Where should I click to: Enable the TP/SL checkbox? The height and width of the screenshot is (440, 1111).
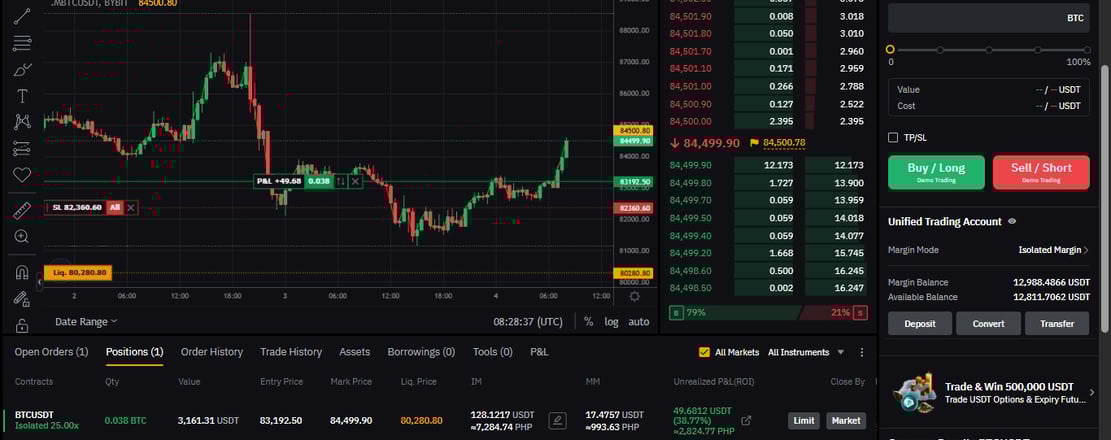[x=893, y=137]
